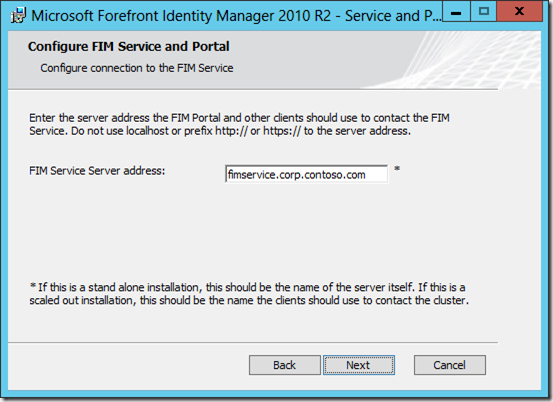This screenshot has height=402, width=553.
Task: Click the window title bar text
Action: coord(236,16)
